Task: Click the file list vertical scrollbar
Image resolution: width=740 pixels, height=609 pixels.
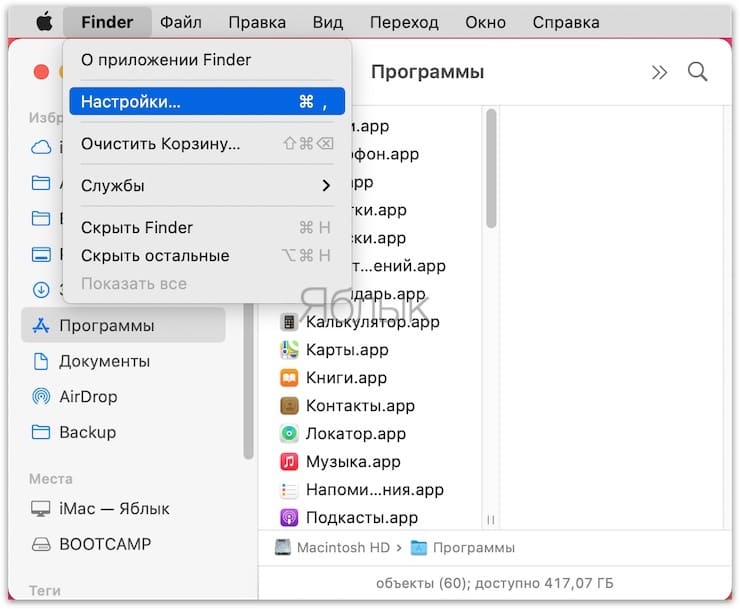Action: [x=491, y=169]
